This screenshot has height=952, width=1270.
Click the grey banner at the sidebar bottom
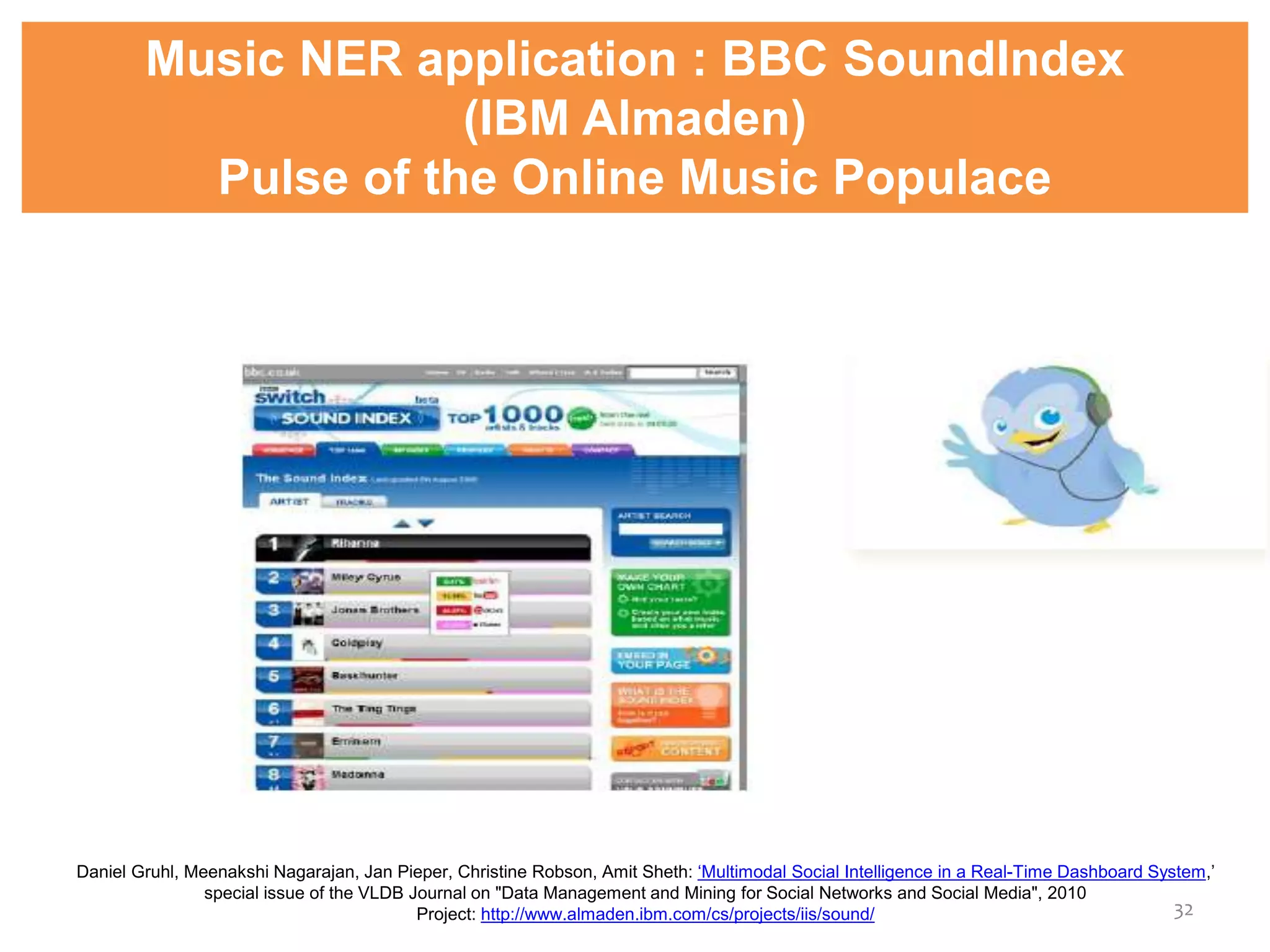click(670, 781)
